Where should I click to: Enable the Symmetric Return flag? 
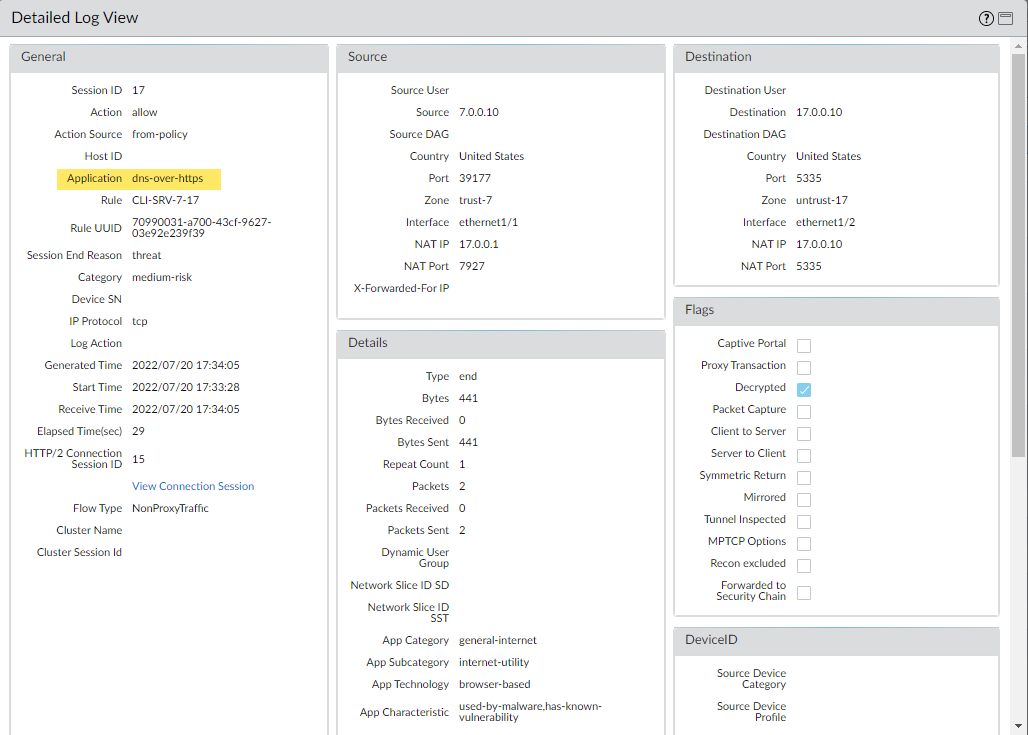click(x=804, y=477)
